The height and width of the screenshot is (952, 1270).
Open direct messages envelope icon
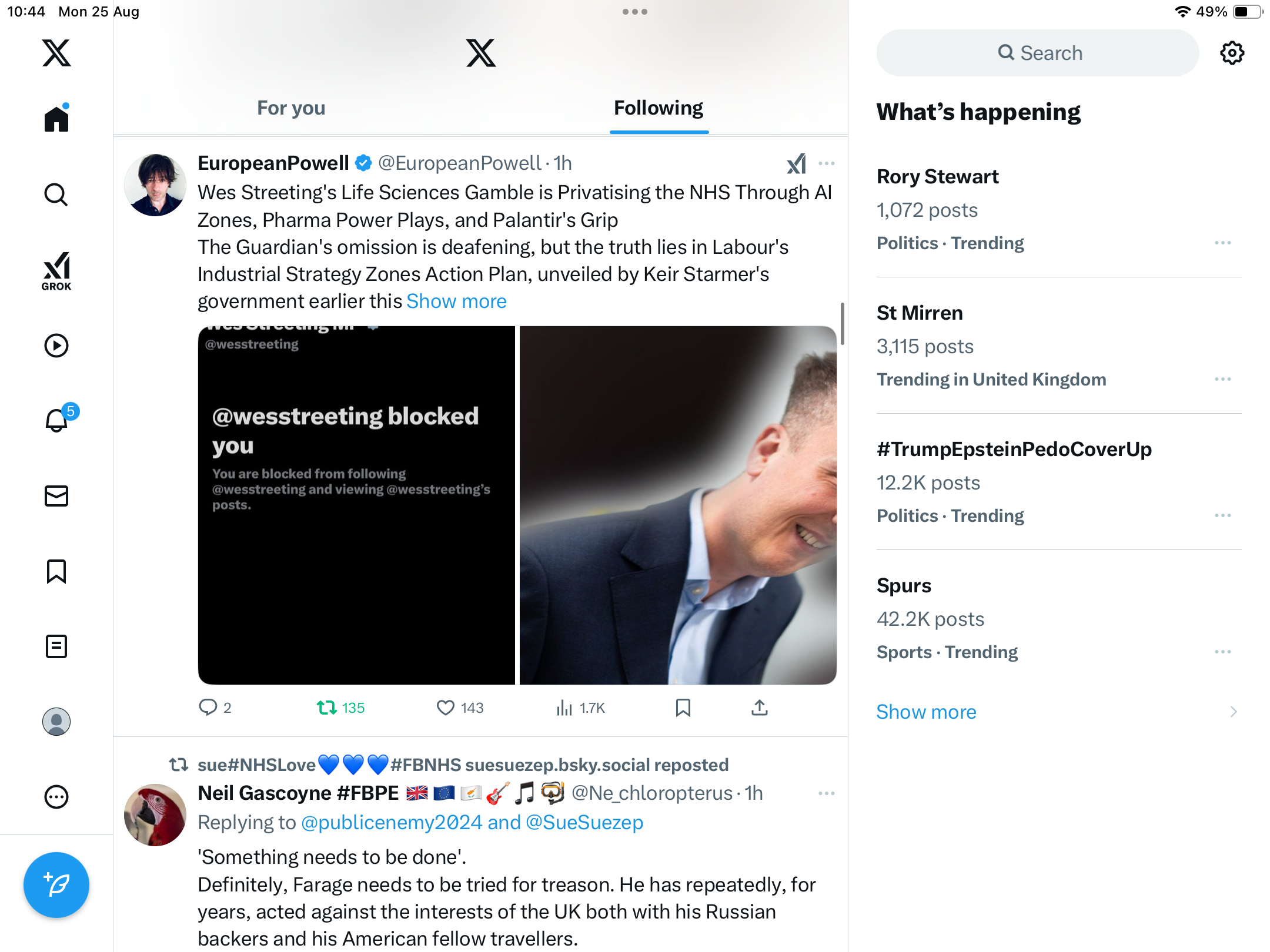[x=56, y=496]
